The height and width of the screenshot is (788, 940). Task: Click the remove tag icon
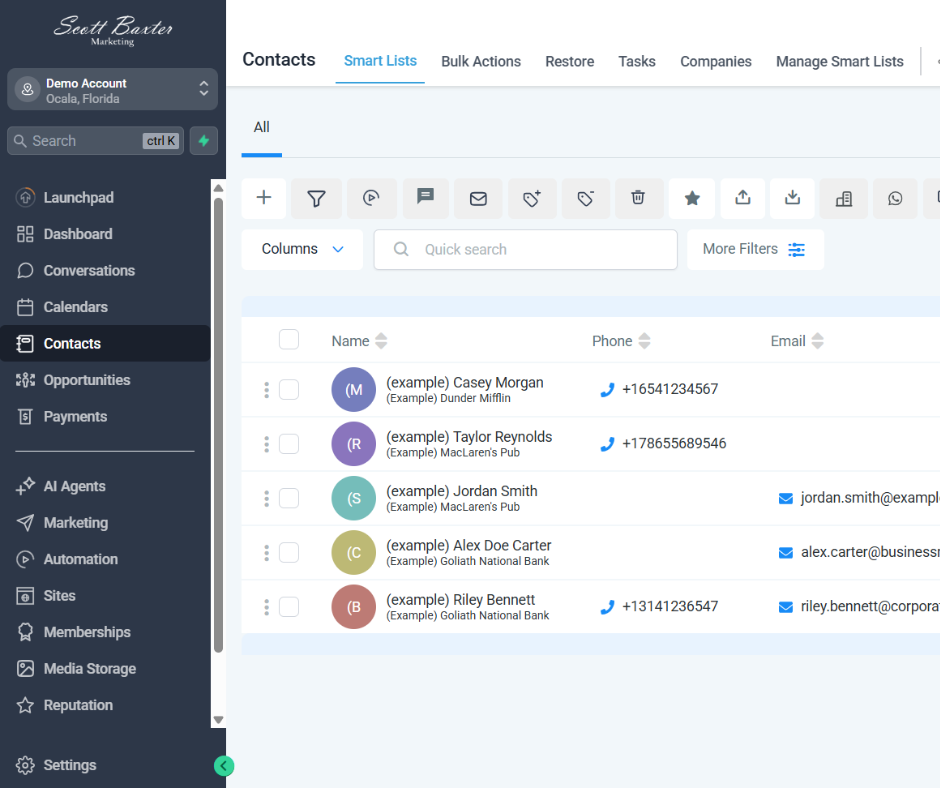[586, 198]
